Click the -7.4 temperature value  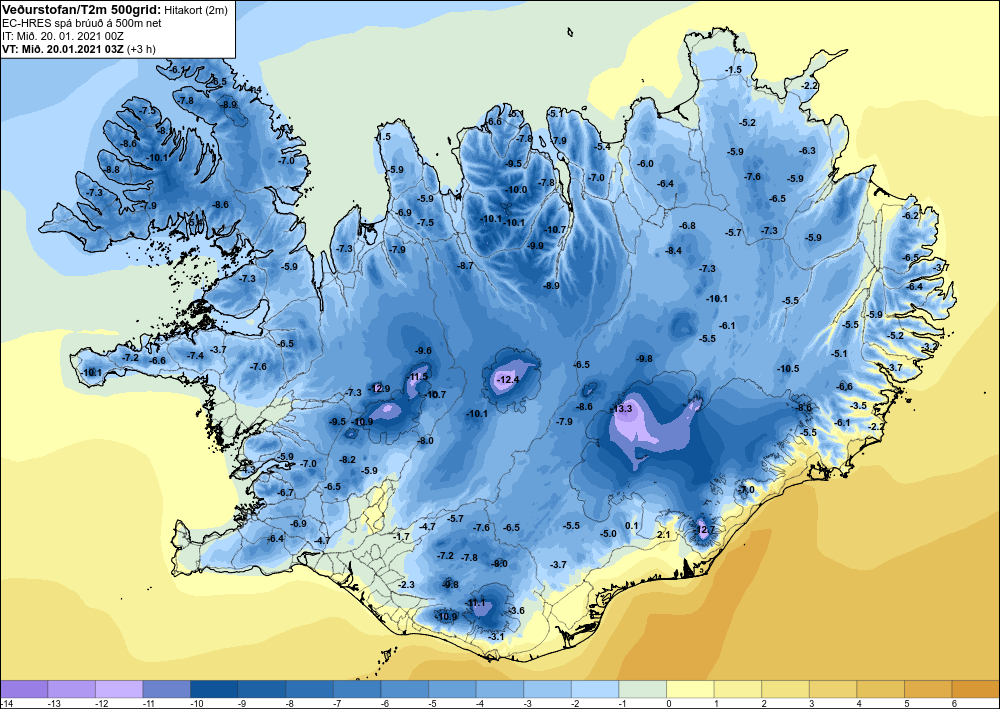click(x=195, y=355)
